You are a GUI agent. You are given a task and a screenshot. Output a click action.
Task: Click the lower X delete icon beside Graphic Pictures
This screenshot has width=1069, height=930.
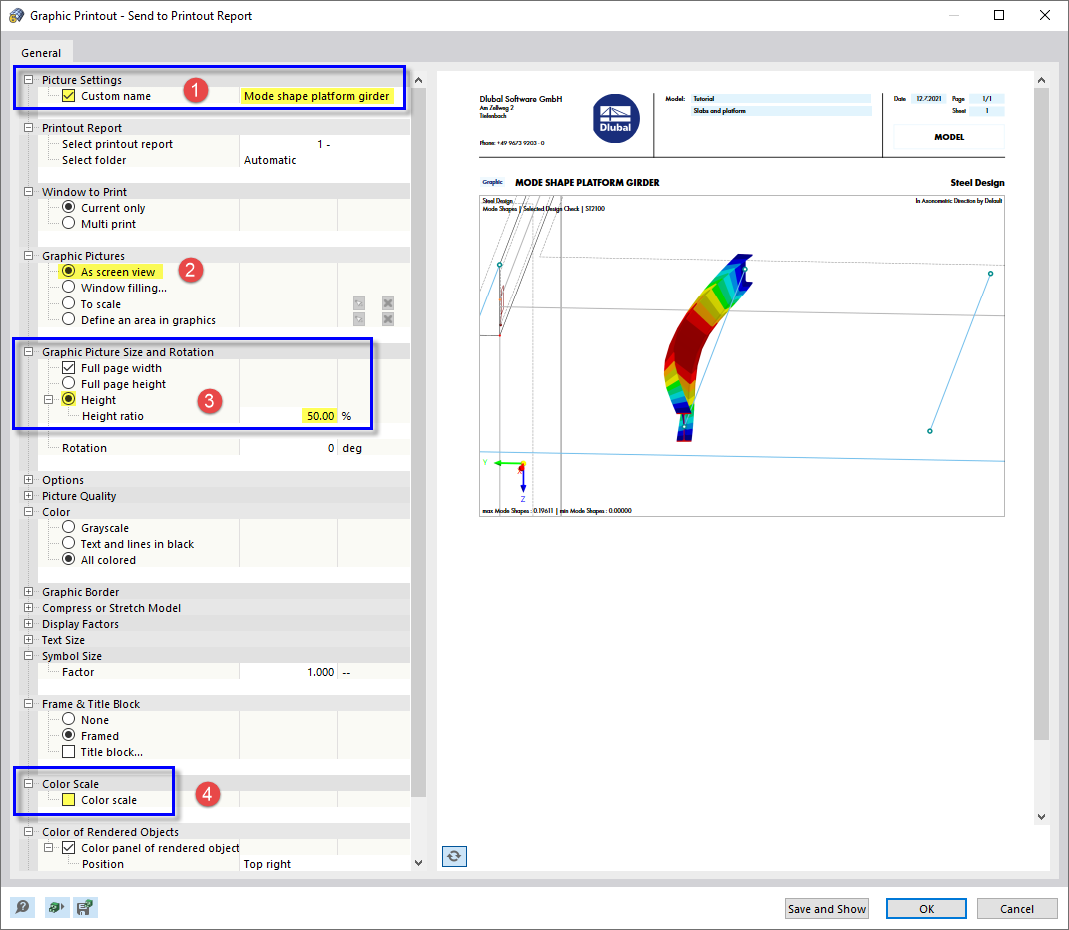tap(388, 319)
